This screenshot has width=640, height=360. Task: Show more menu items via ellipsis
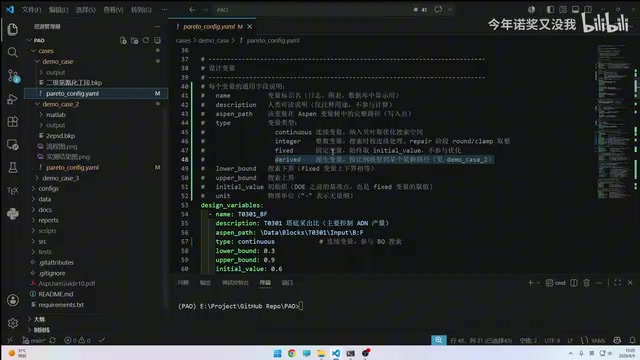tap(164, 9)
